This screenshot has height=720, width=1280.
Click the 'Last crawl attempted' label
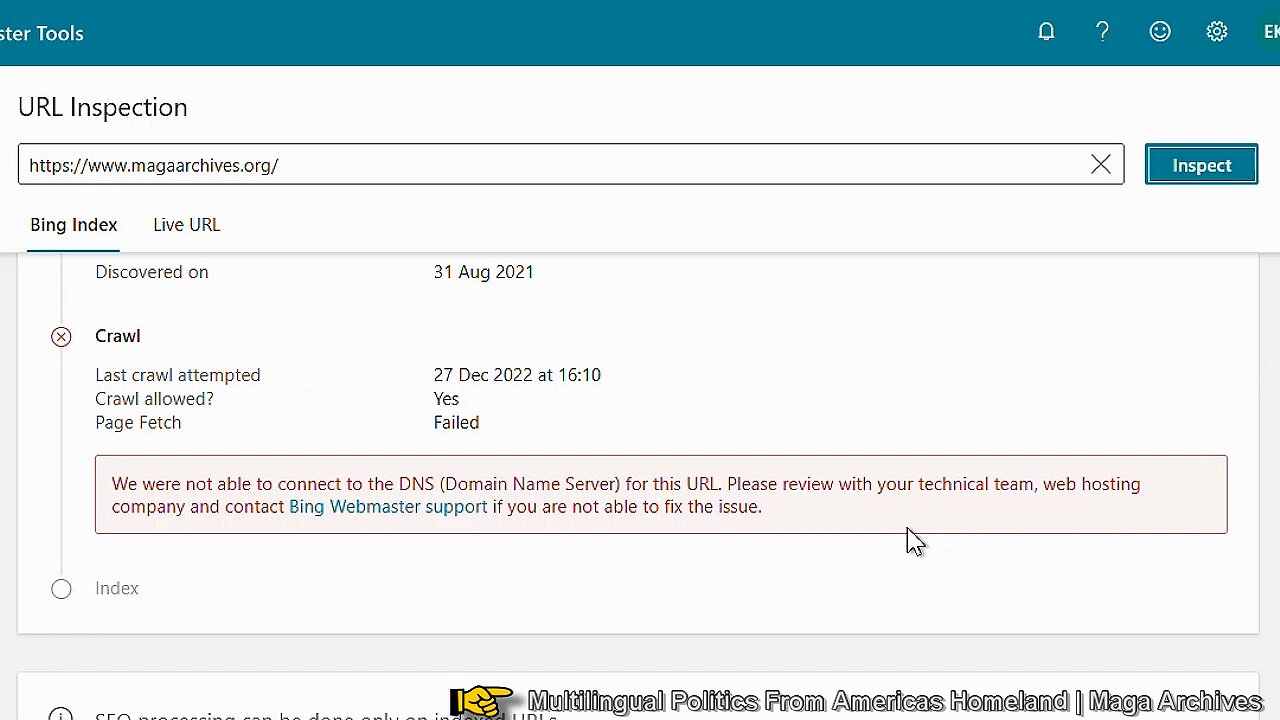pyautogui.click(x=178, y=375)
